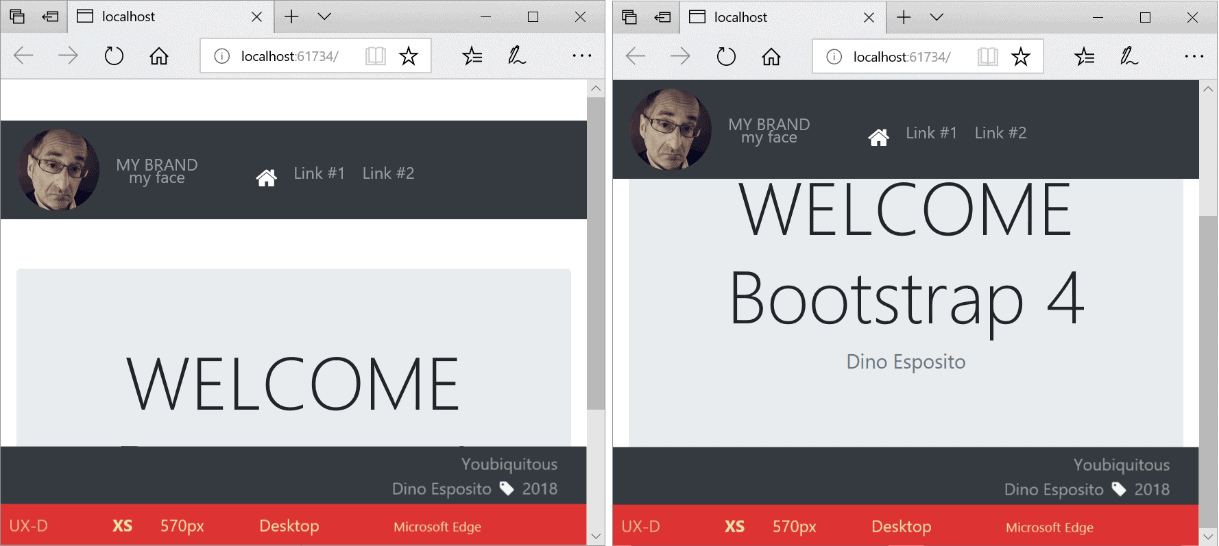Screen dimensions: 1219x546
Task: Open a new tab in the right window
Action: click(x=904, y=17)
